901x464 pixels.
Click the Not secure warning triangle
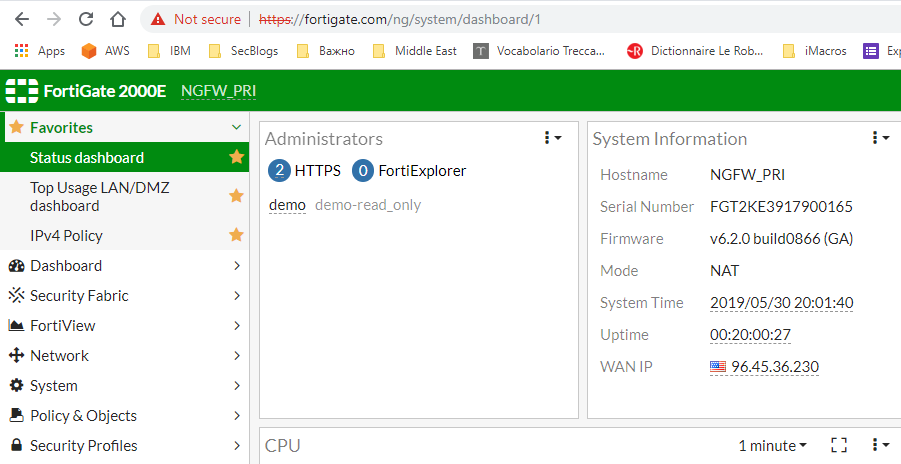coord(157,20)
